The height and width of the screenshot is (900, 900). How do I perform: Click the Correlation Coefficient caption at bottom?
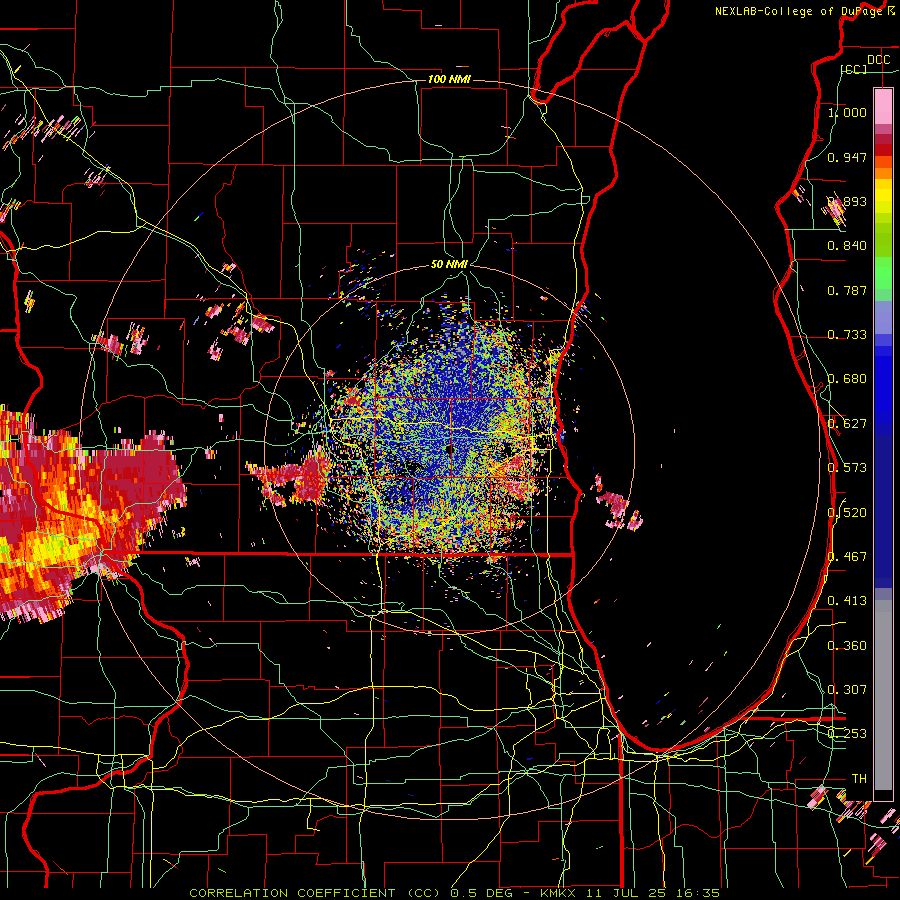pyautogui.click(x=454, y=893)
